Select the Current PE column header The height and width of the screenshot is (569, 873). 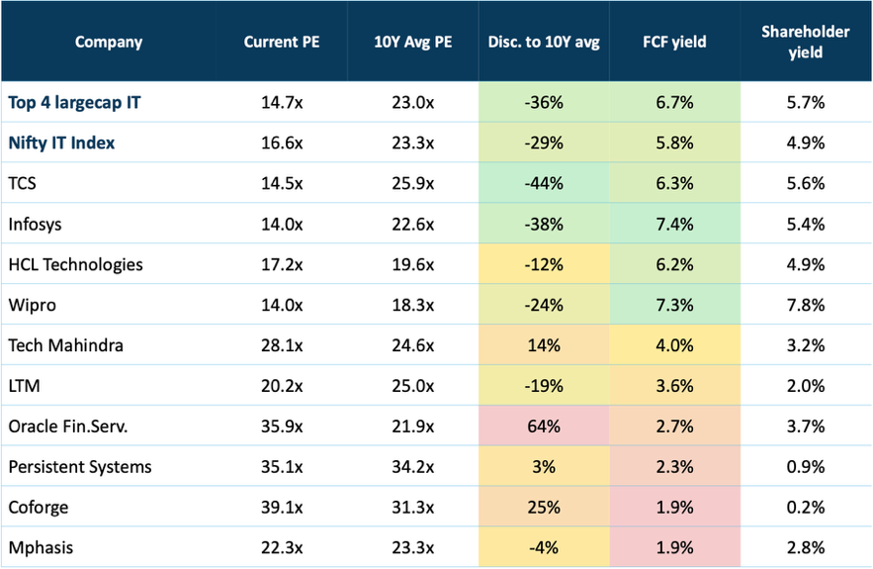pyautogui.click(x=282, y=42)
